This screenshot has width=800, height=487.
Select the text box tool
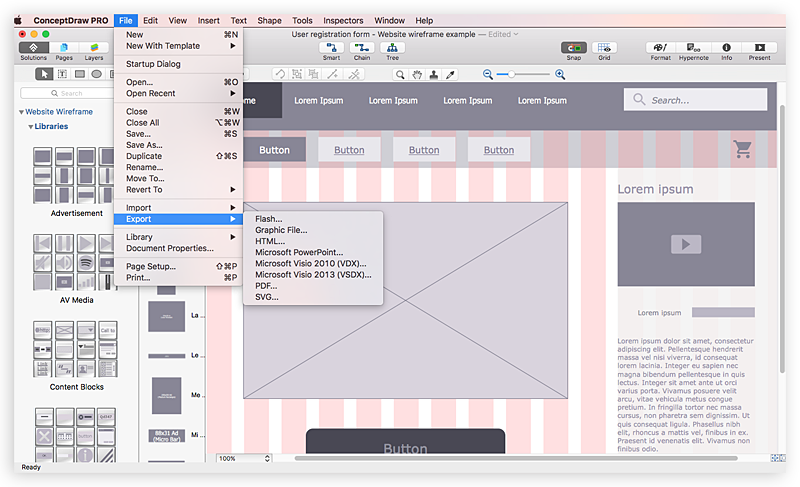tap(62, 74)
